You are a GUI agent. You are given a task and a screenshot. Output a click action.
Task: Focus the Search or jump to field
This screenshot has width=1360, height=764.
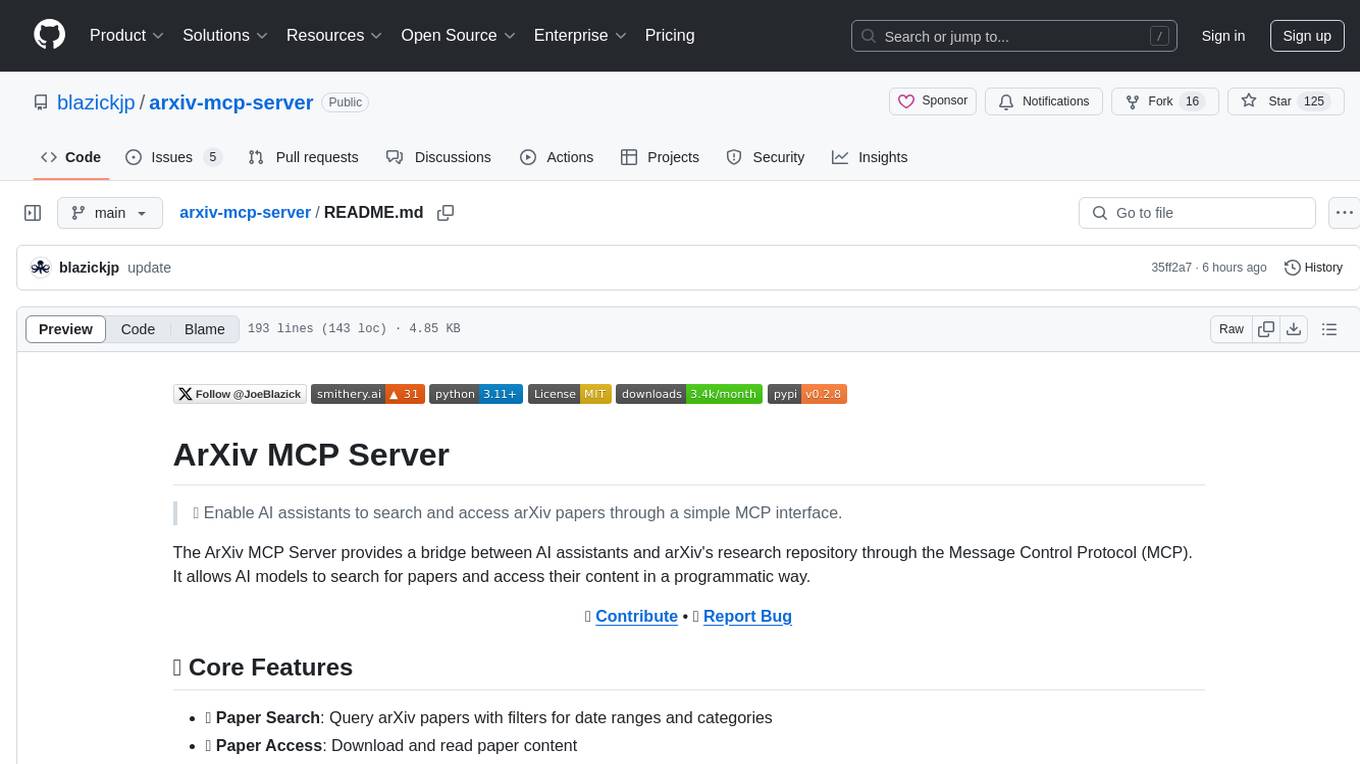coord(1013,36)
